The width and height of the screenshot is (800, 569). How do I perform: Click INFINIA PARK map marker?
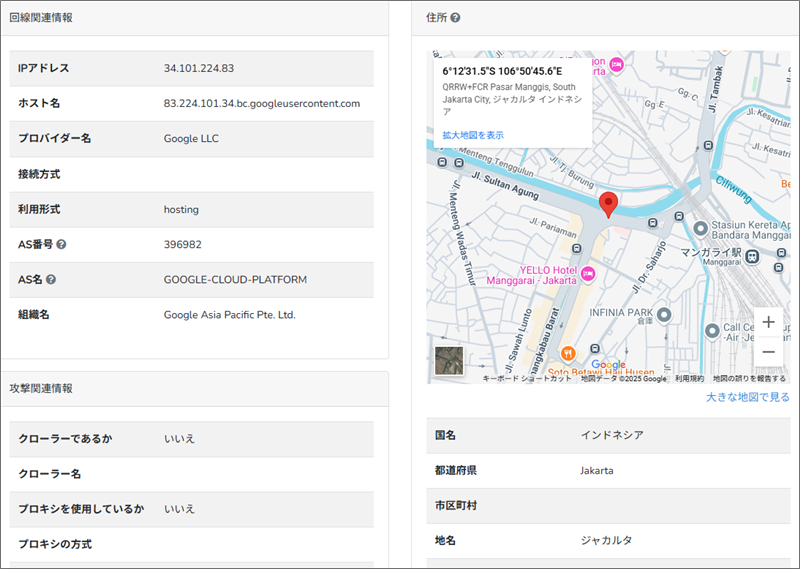[664, 315]
